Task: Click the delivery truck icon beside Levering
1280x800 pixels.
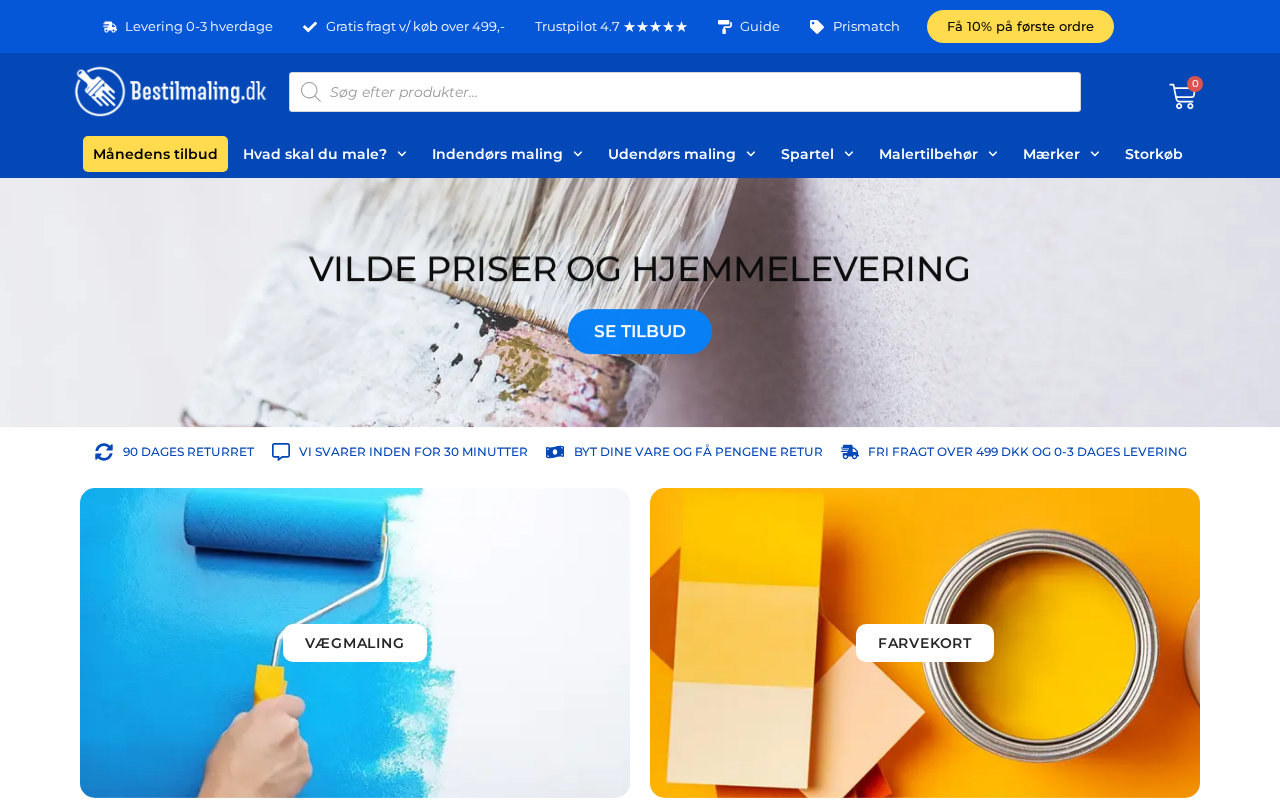Action: (110, 27)
